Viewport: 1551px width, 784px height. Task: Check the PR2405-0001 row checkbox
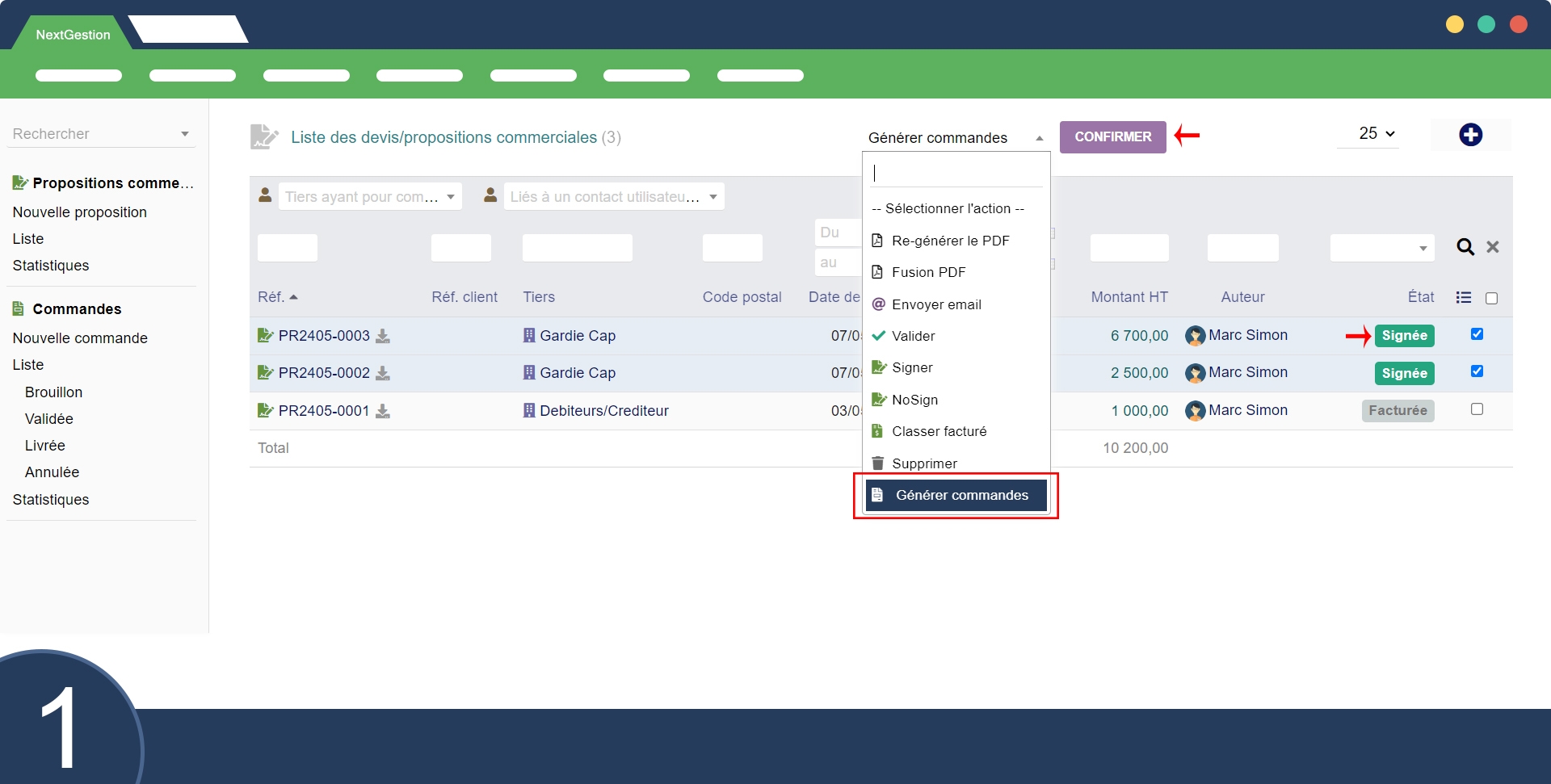(1477, 409)
